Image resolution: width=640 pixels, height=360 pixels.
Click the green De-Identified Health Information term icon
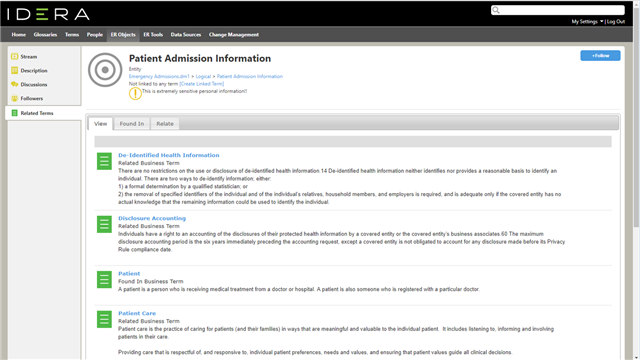click(x=104, y=161)
